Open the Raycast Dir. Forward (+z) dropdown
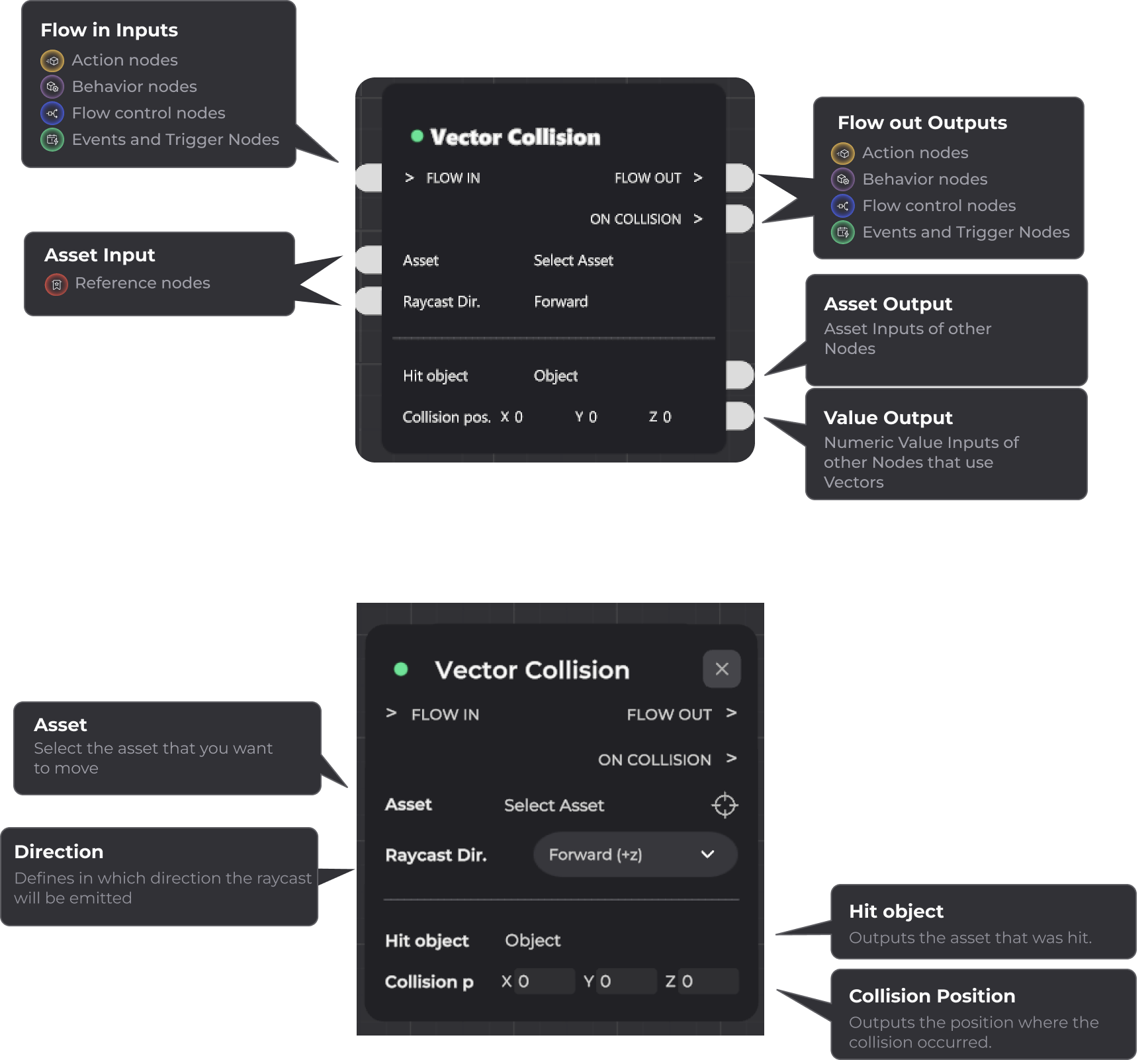Viewport: 1148px width, 1060px height. pyautogui.click(x=635, y=855)
